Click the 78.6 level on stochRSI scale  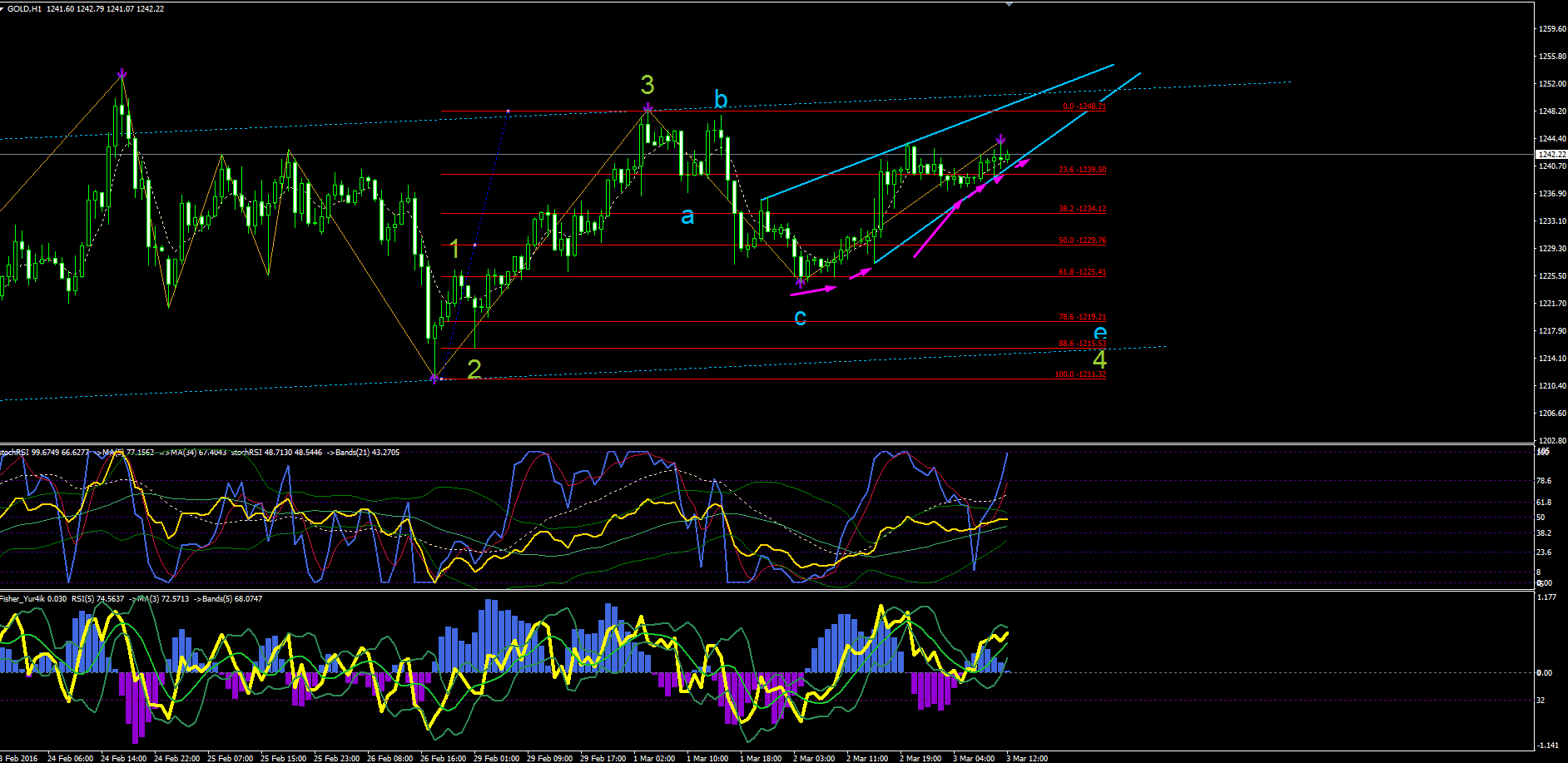coord(1544,481)
